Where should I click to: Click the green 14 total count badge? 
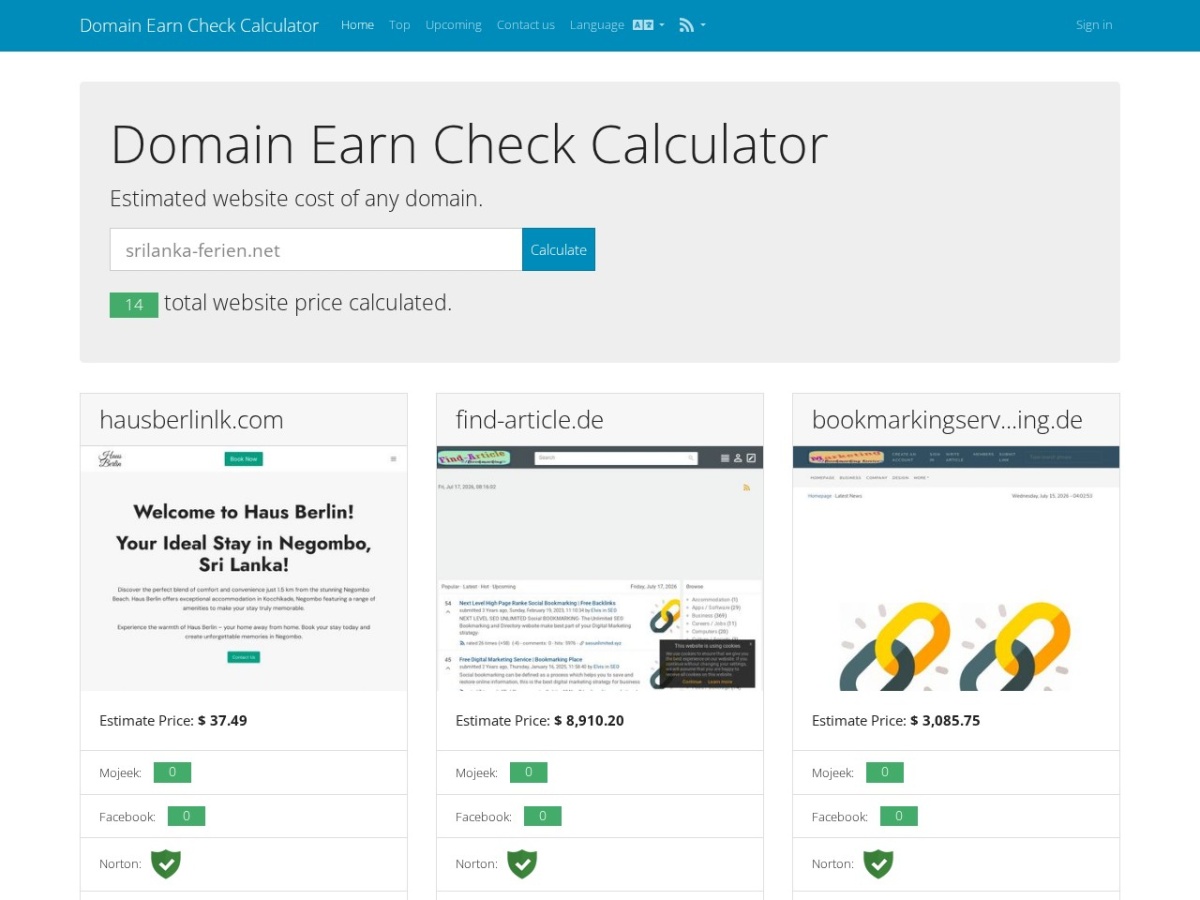(x=134, y=305)
